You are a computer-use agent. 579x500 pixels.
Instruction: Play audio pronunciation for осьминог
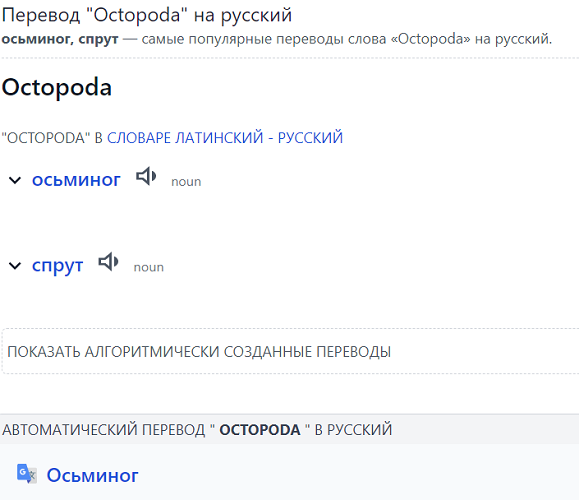tap(146, 176)
